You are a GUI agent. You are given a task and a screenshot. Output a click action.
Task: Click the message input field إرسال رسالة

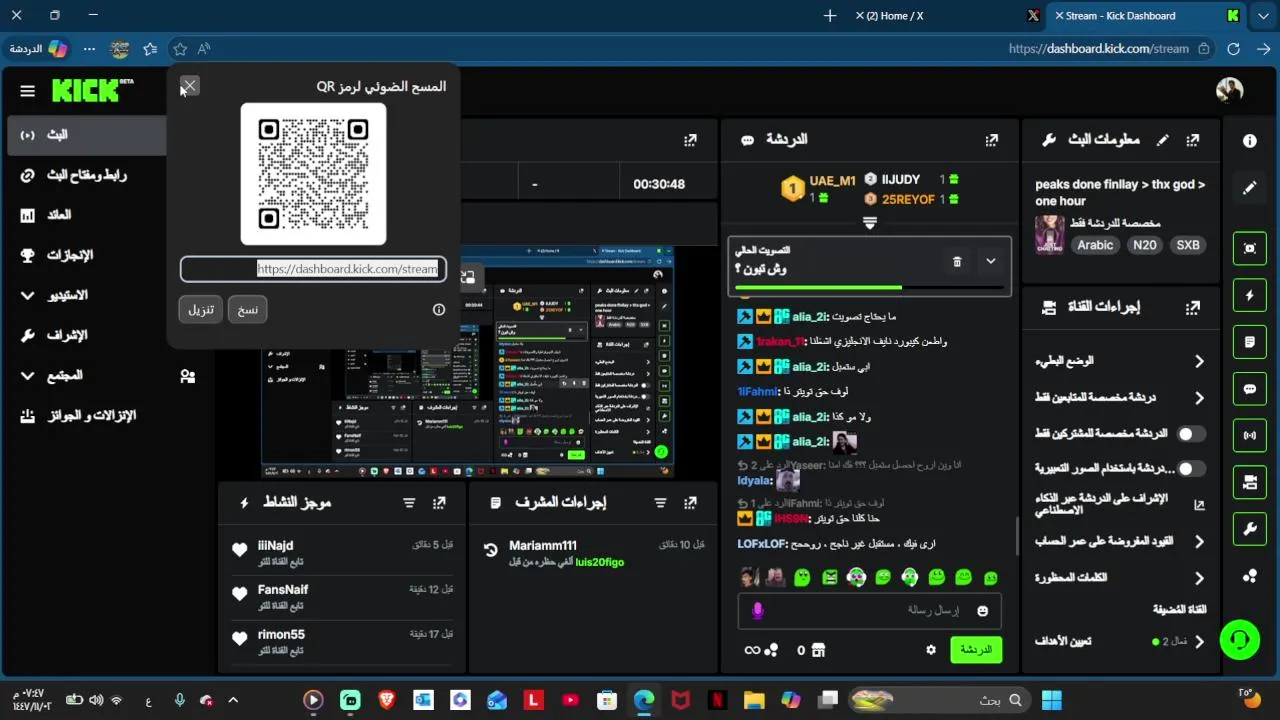click(870, 610)
